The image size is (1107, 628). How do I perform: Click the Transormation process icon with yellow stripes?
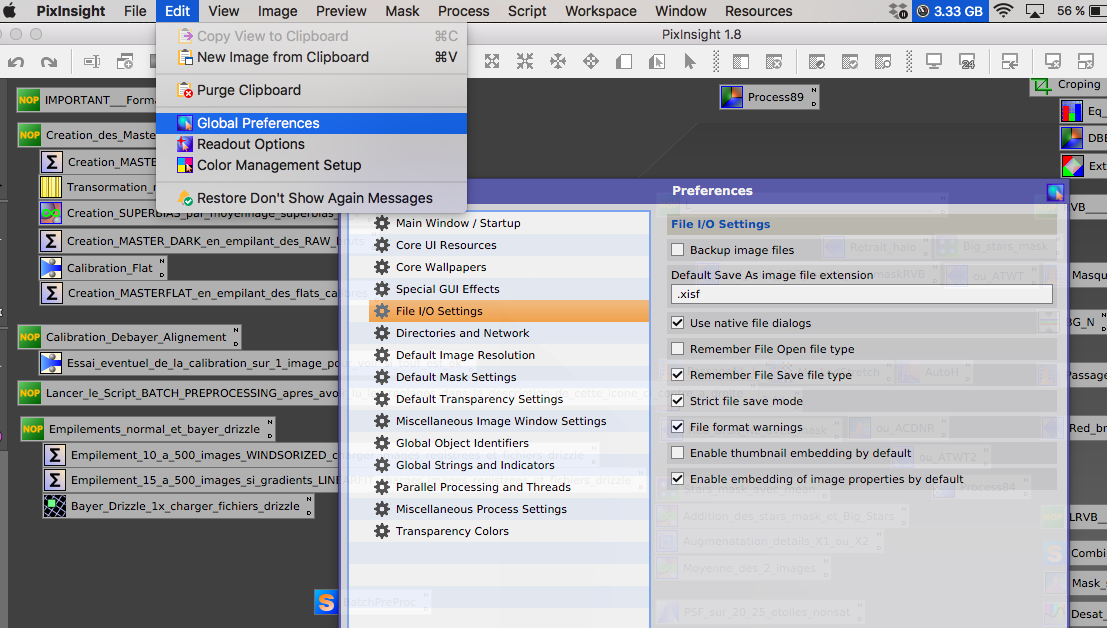[x=51, y=187]
